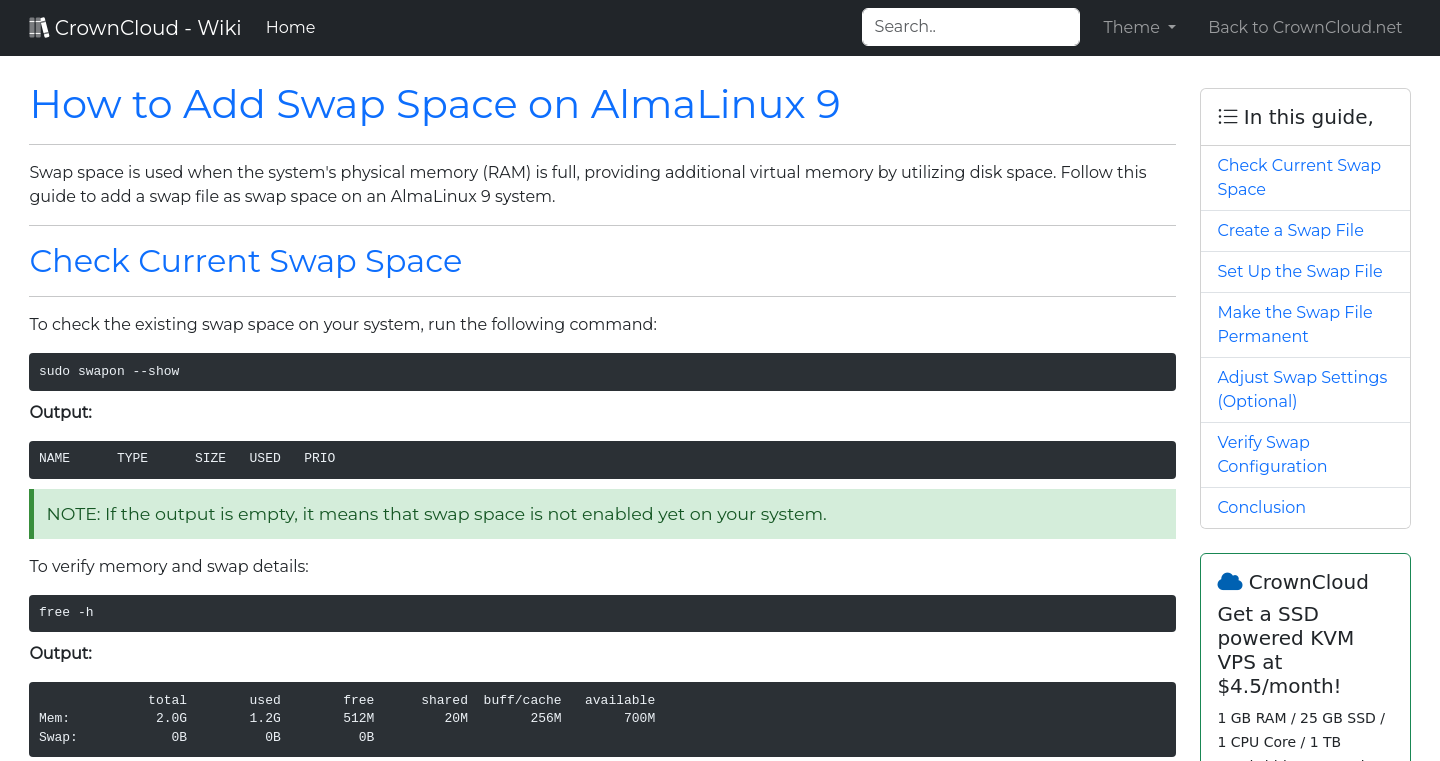Open the 'Check Current Swap Space' sidebar link
The image size is (1440, 761).
click(x=1299, y=177)
